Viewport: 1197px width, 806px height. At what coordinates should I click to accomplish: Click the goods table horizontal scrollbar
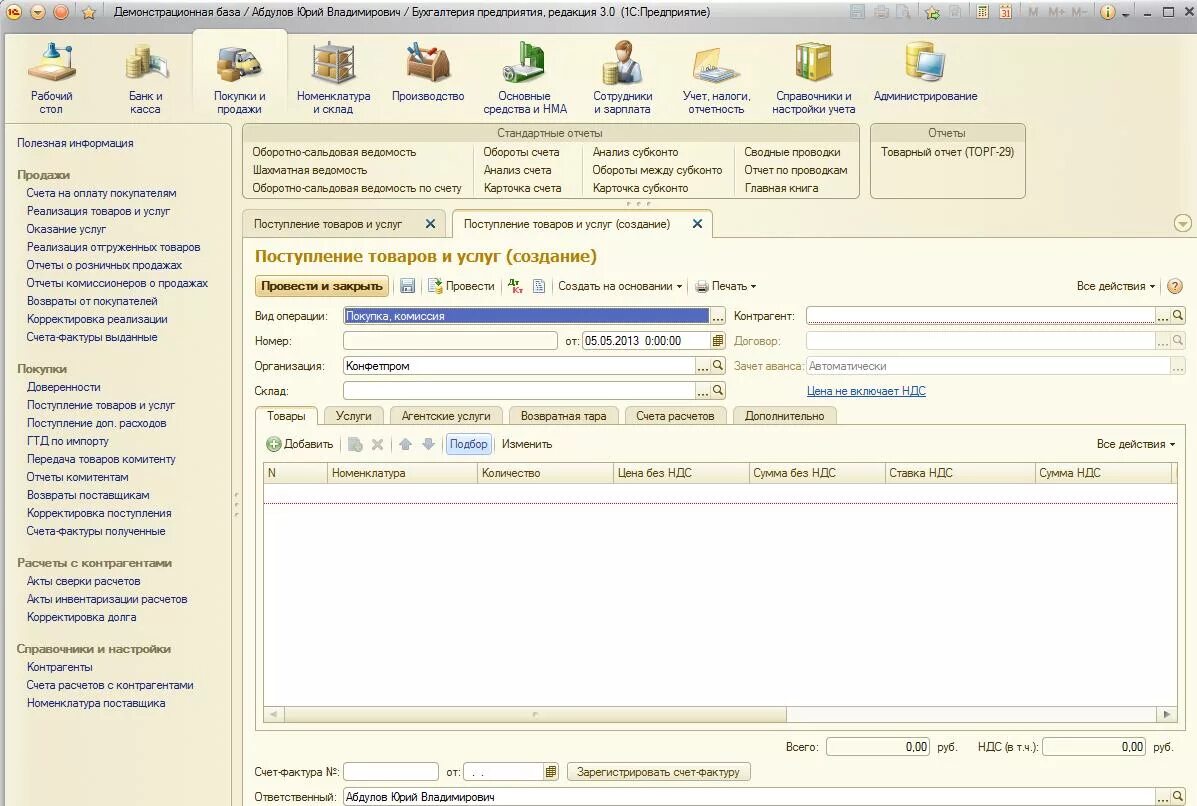[534, 714]
